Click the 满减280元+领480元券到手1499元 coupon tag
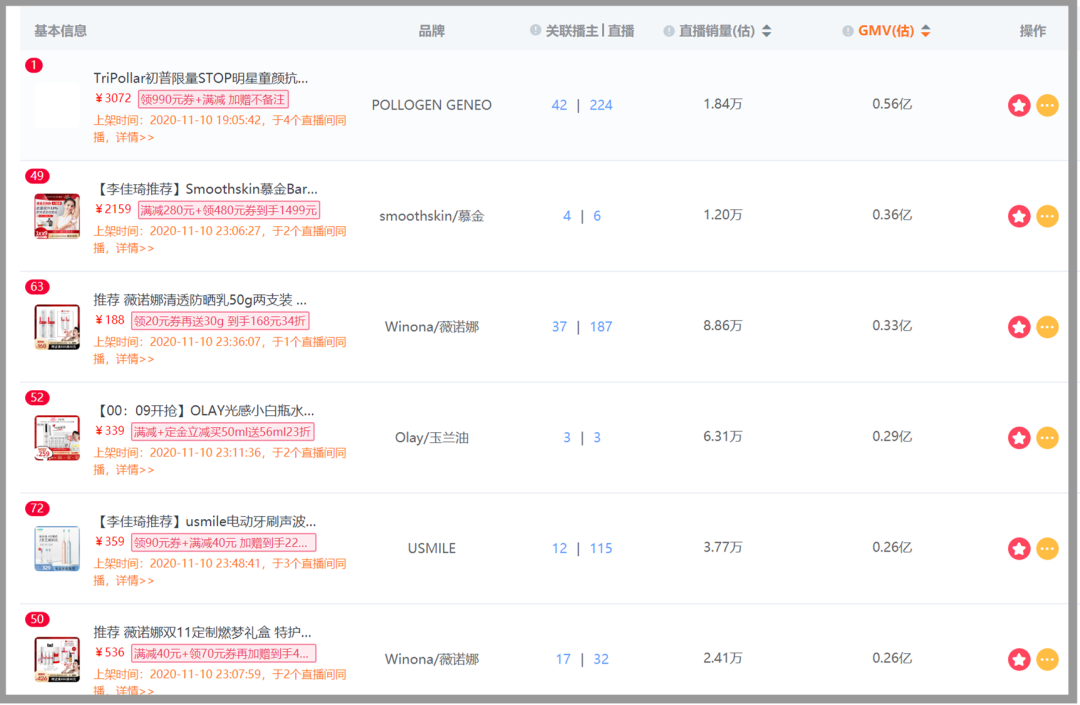 coord(229,211)
